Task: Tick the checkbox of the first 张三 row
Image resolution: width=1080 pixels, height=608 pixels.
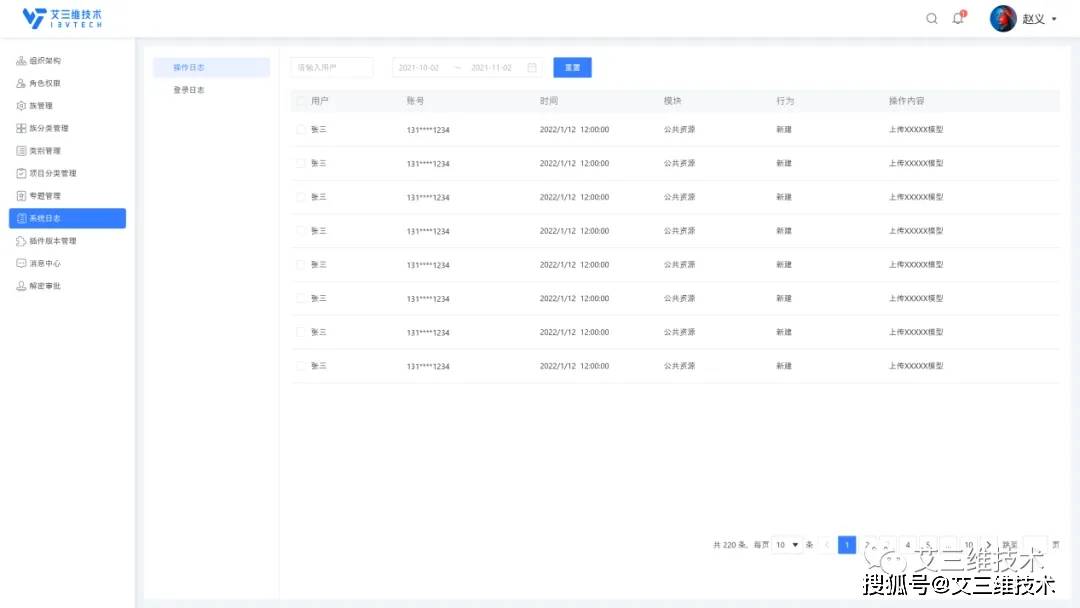Action: 300,129
